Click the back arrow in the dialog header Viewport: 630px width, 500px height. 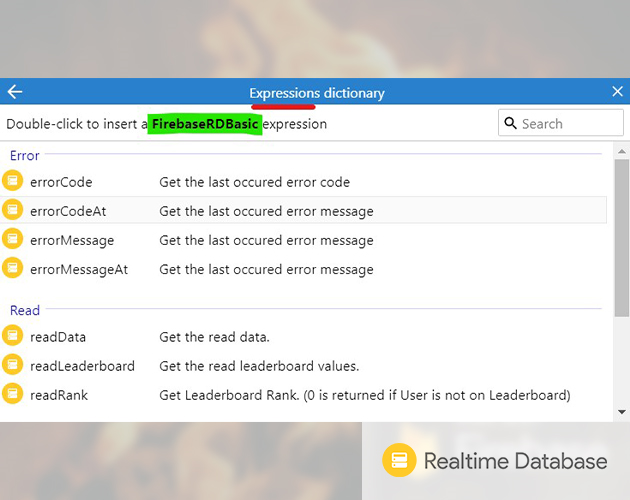point(15,92)
